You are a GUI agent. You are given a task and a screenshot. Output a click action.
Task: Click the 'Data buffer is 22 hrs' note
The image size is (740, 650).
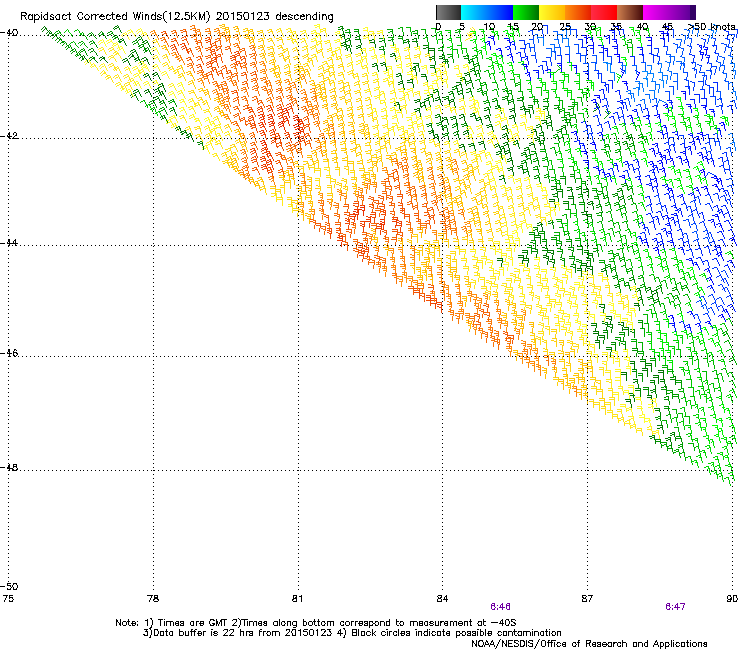pyautogui.click(x=352, y=633)
